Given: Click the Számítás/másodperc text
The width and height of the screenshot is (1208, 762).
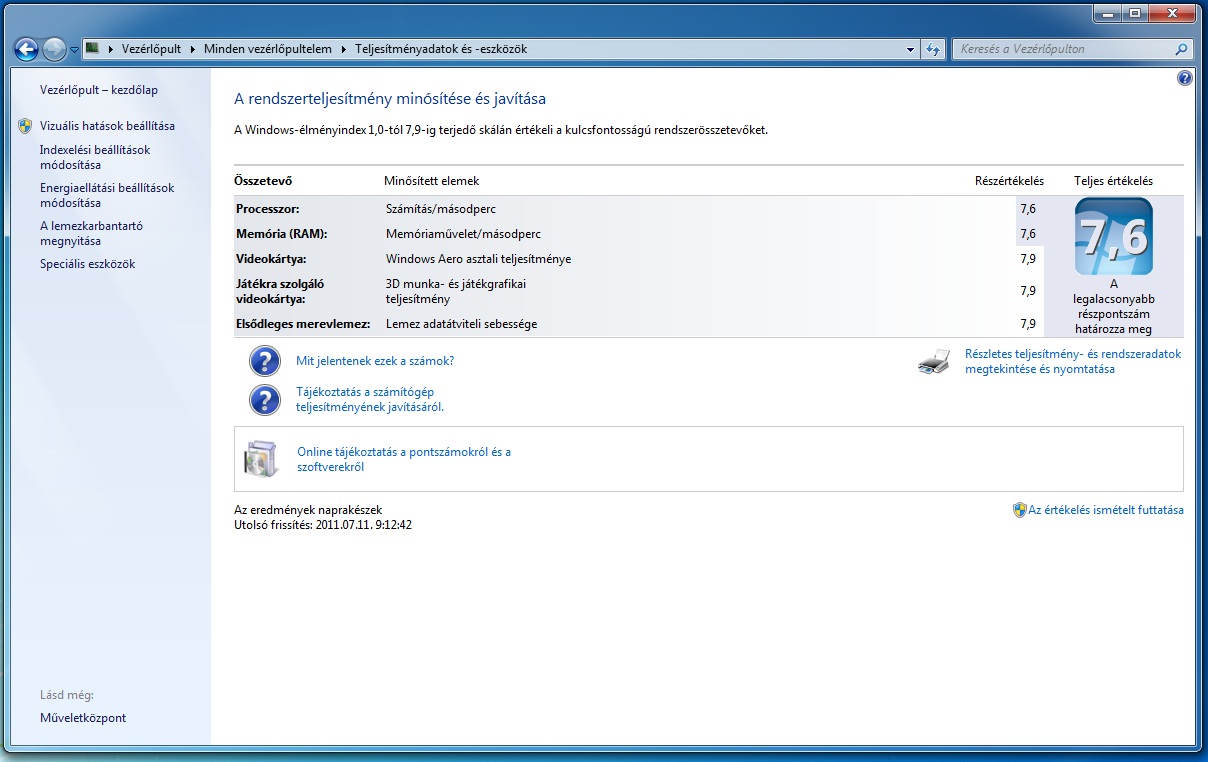Looking at the screenshot, I should pos(441,209).
